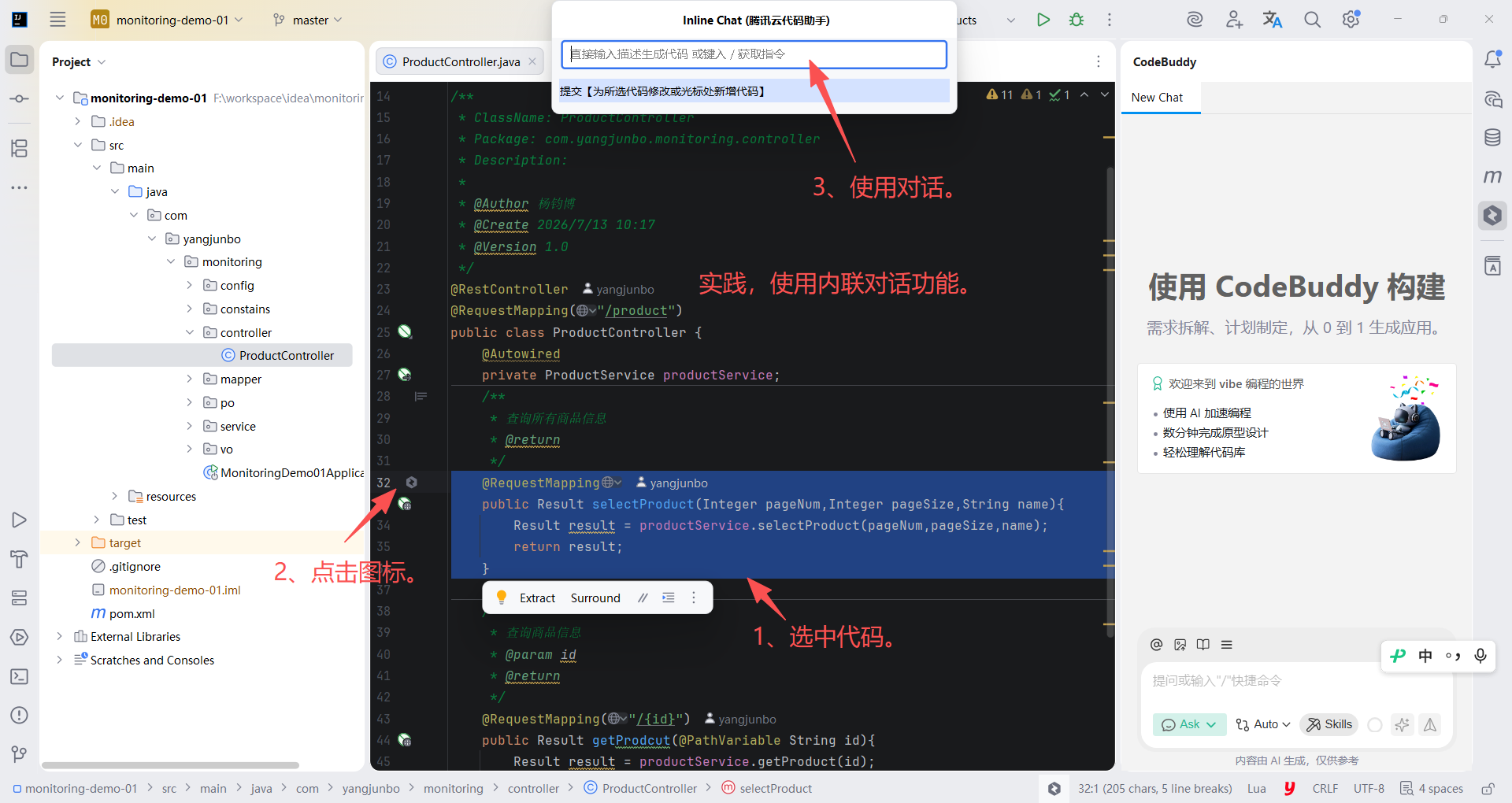Viewport: 1512px width, 803px height.
Task: Click the add-user collaboration icon
Action: tap(1234, 20)
